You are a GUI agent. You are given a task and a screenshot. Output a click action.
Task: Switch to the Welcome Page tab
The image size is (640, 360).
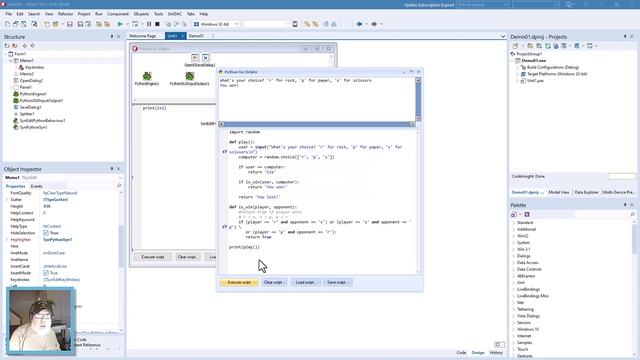142,36
